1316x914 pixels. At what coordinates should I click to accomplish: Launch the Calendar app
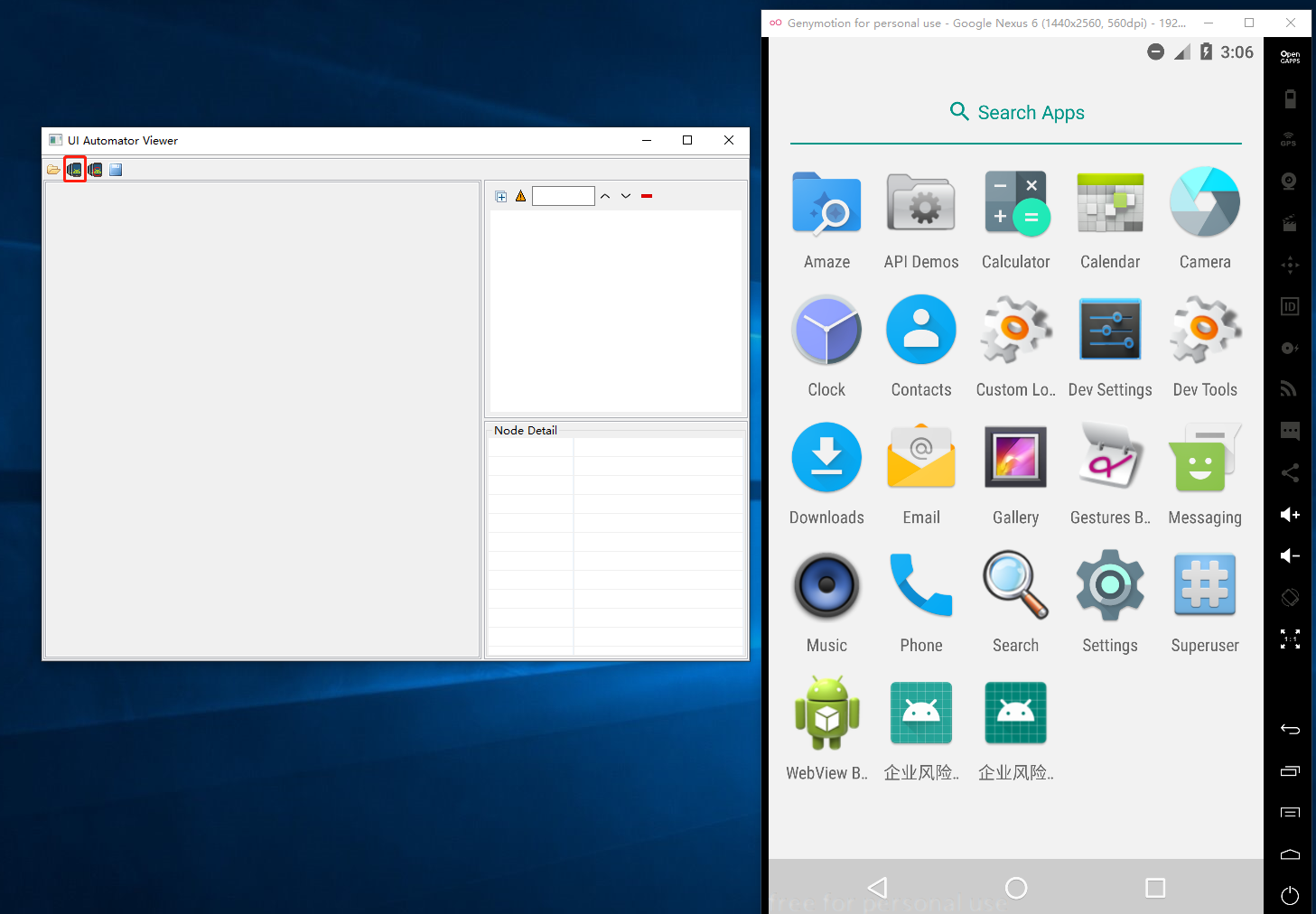1110,219
